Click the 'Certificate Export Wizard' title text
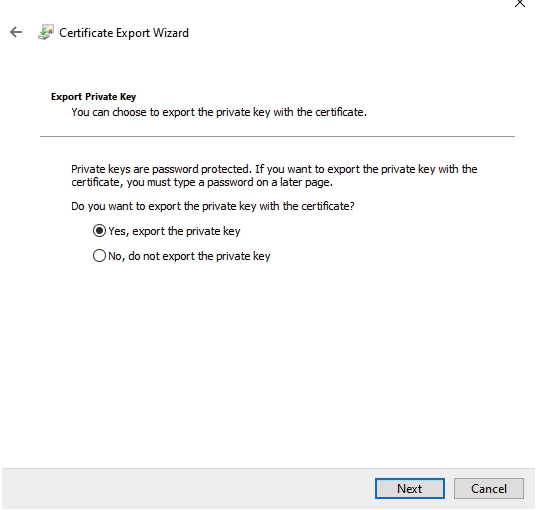Viewport: 536px width, 510px height. [124, 33]
